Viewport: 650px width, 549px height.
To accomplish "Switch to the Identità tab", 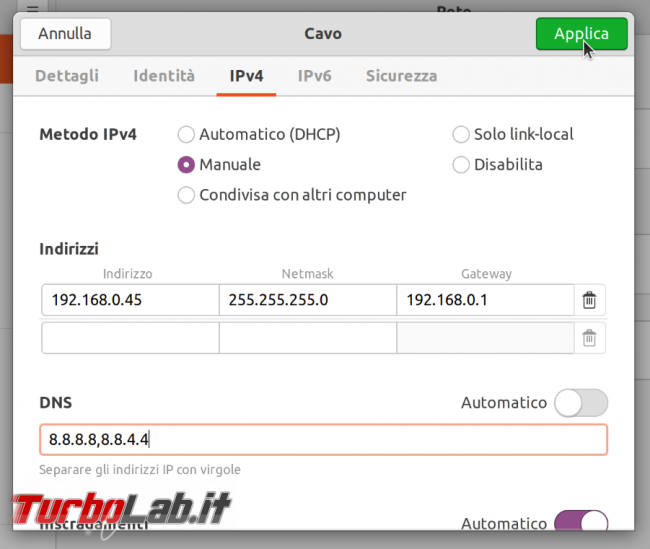I will click(164, 76).
